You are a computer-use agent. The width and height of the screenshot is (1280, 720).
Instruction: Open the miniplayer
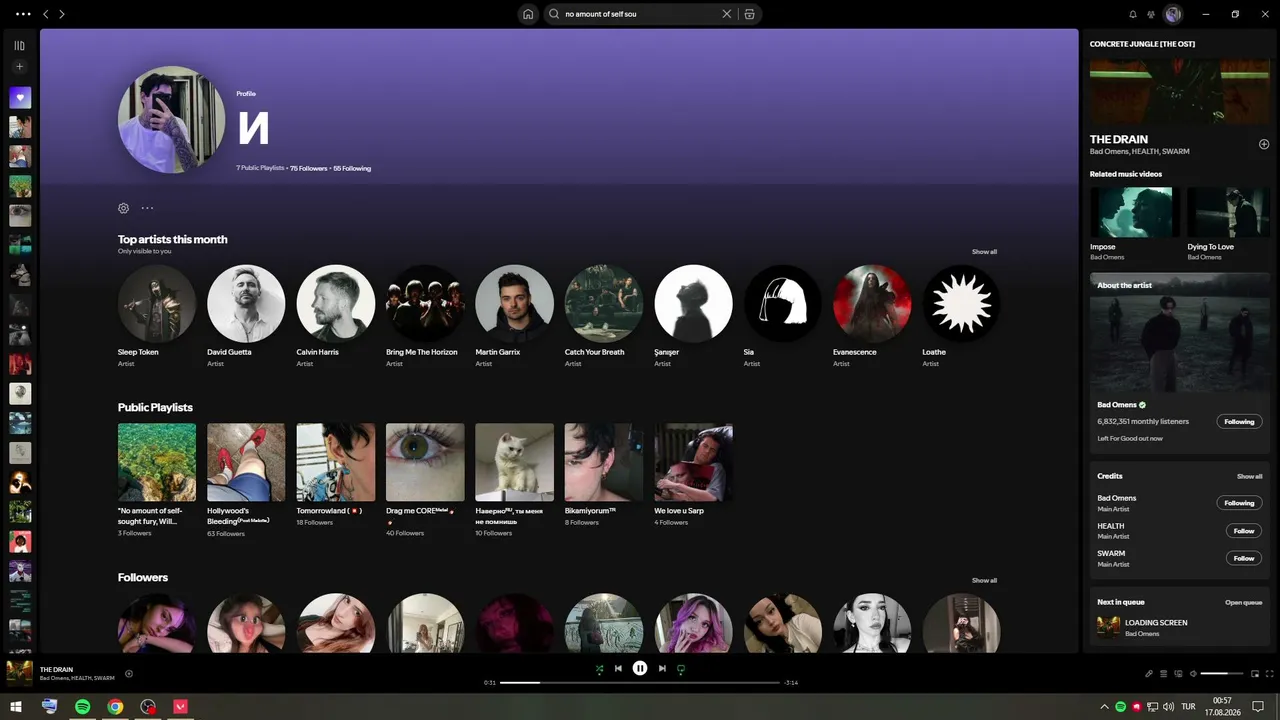point(1255,673)
